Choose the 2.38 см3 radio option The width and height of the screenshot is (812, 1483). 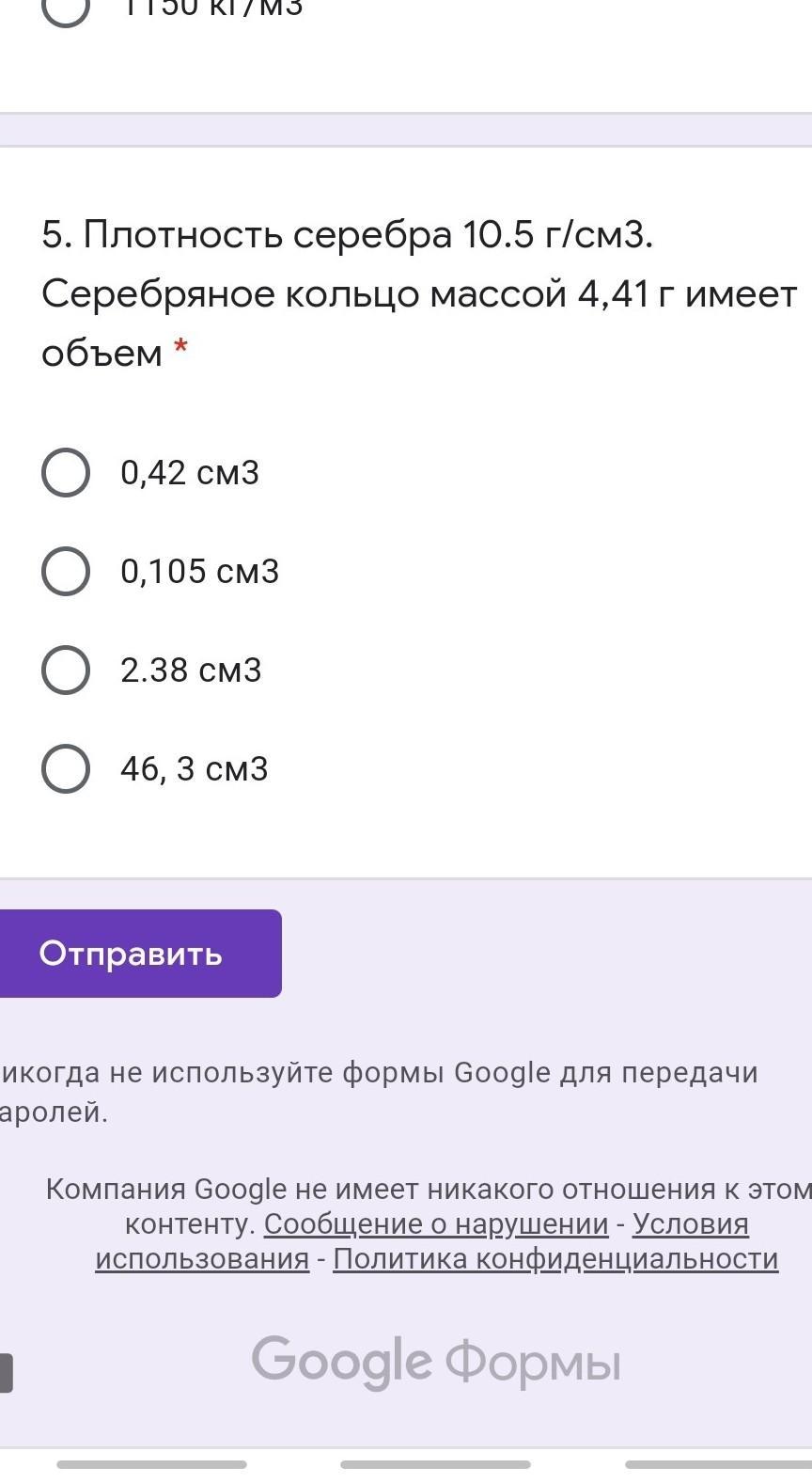(x=66, y=670)
